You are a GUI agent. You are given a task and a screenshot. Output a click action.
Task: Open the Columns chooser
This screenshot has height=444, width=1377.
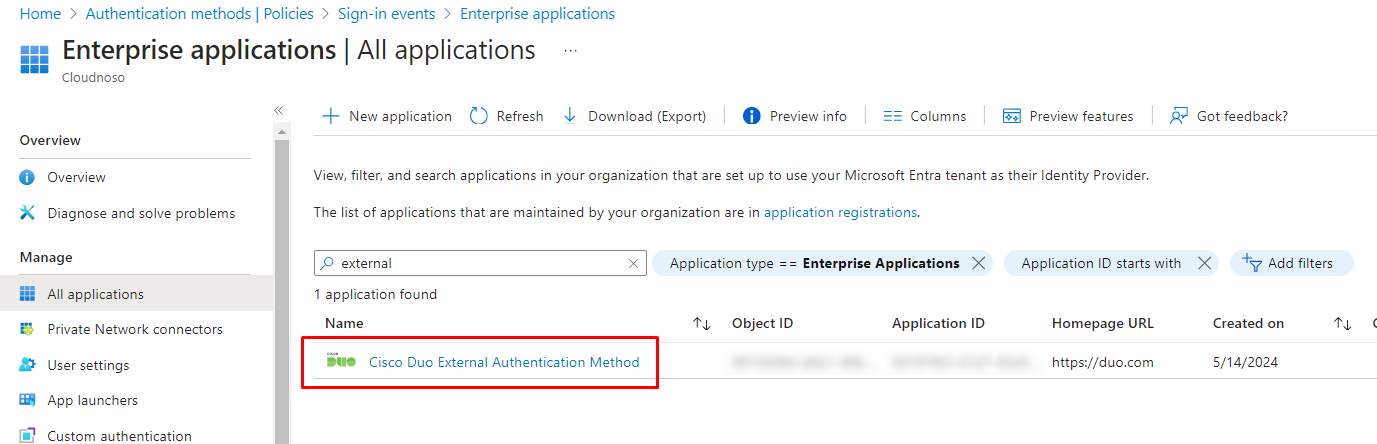tap(925, 116)
